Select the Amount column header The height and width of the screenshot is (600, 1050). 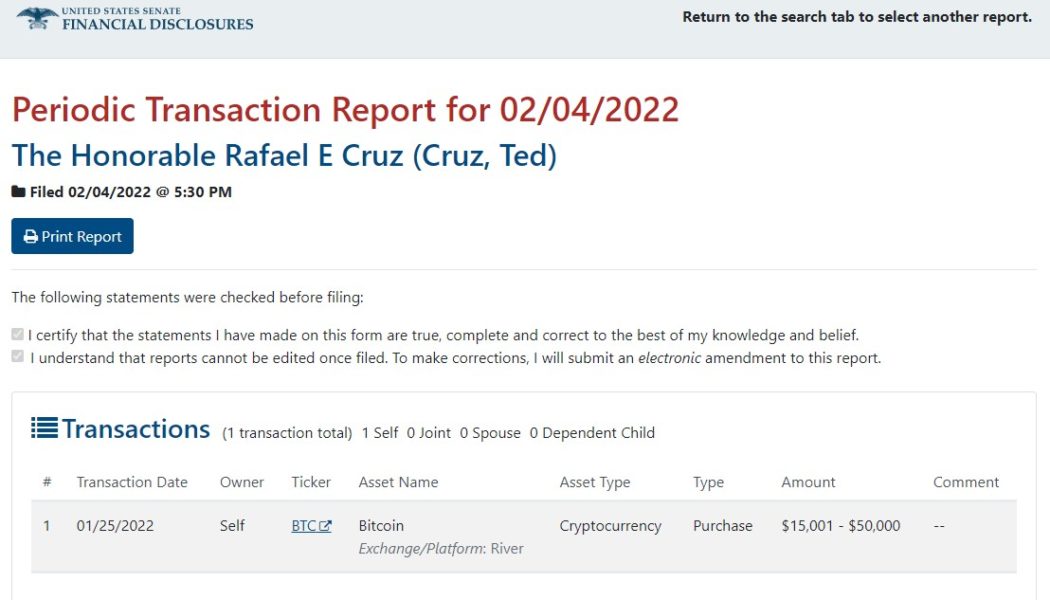[808, 482]
